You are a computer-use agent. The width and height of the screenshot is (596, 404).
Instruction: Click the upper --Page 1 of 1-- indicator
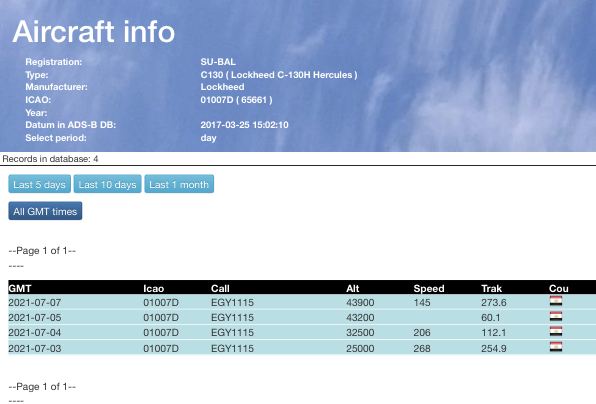pyautogui.click(x=42, y=251)
